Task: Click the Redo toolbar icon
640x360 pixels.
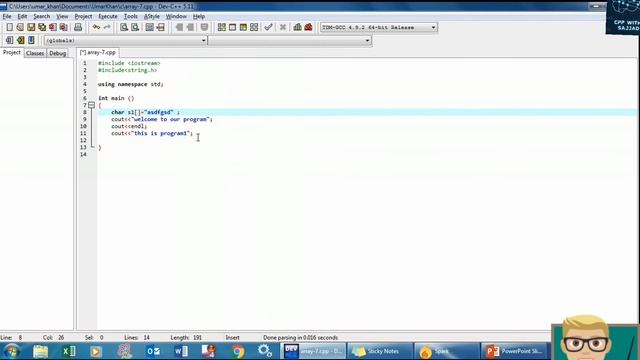Action: 107,27
